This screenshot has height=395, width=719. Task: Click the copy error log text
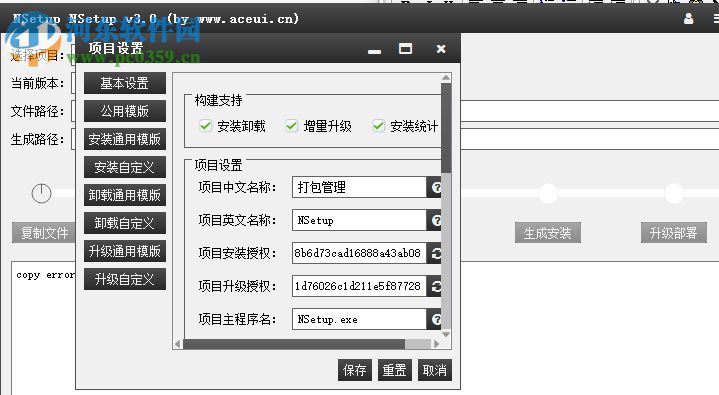tap(45, 275)
